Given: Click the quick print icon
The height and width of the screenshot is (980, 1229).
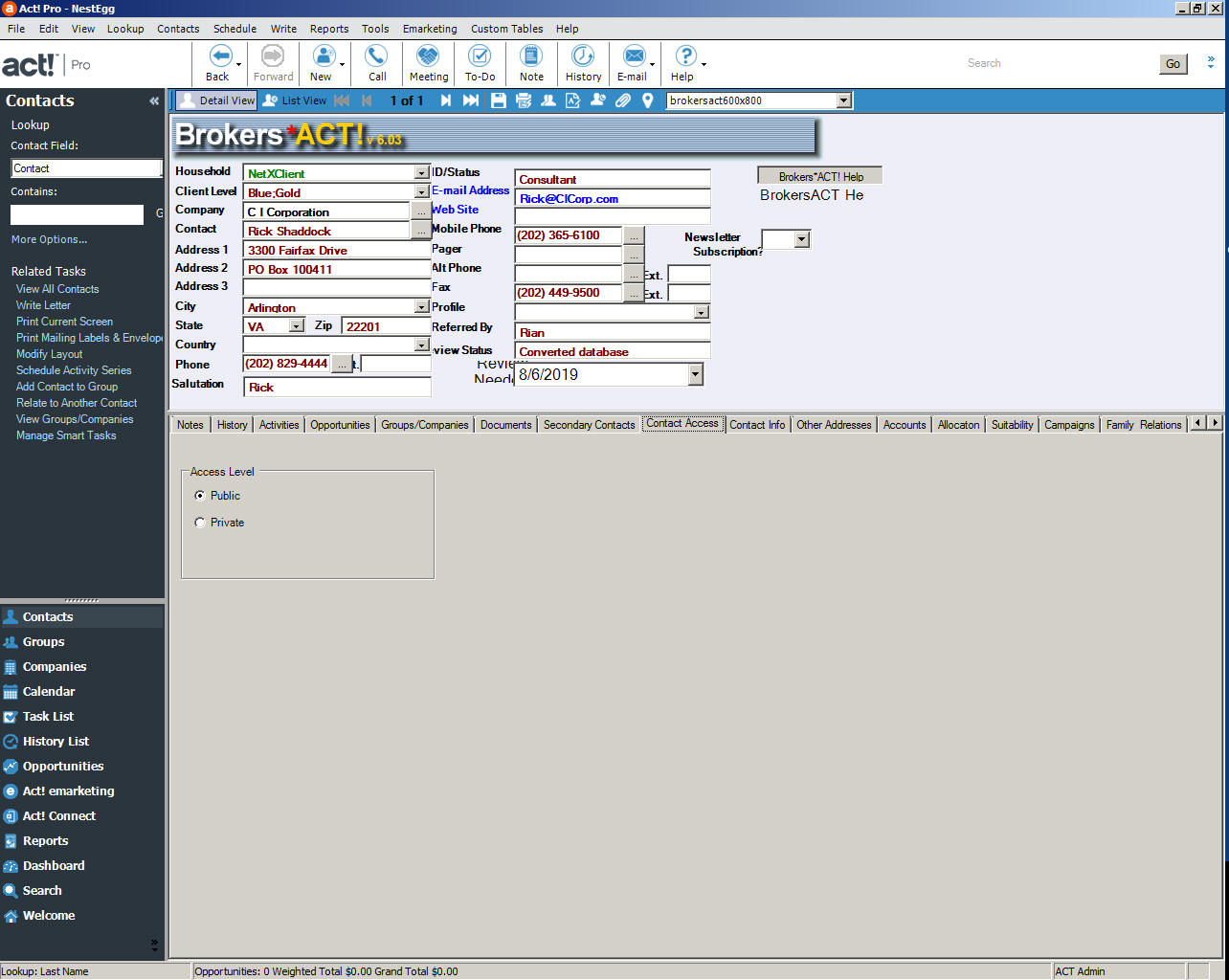Looking at the screenshot, I should pyautogui.click(x=524, y=100).
